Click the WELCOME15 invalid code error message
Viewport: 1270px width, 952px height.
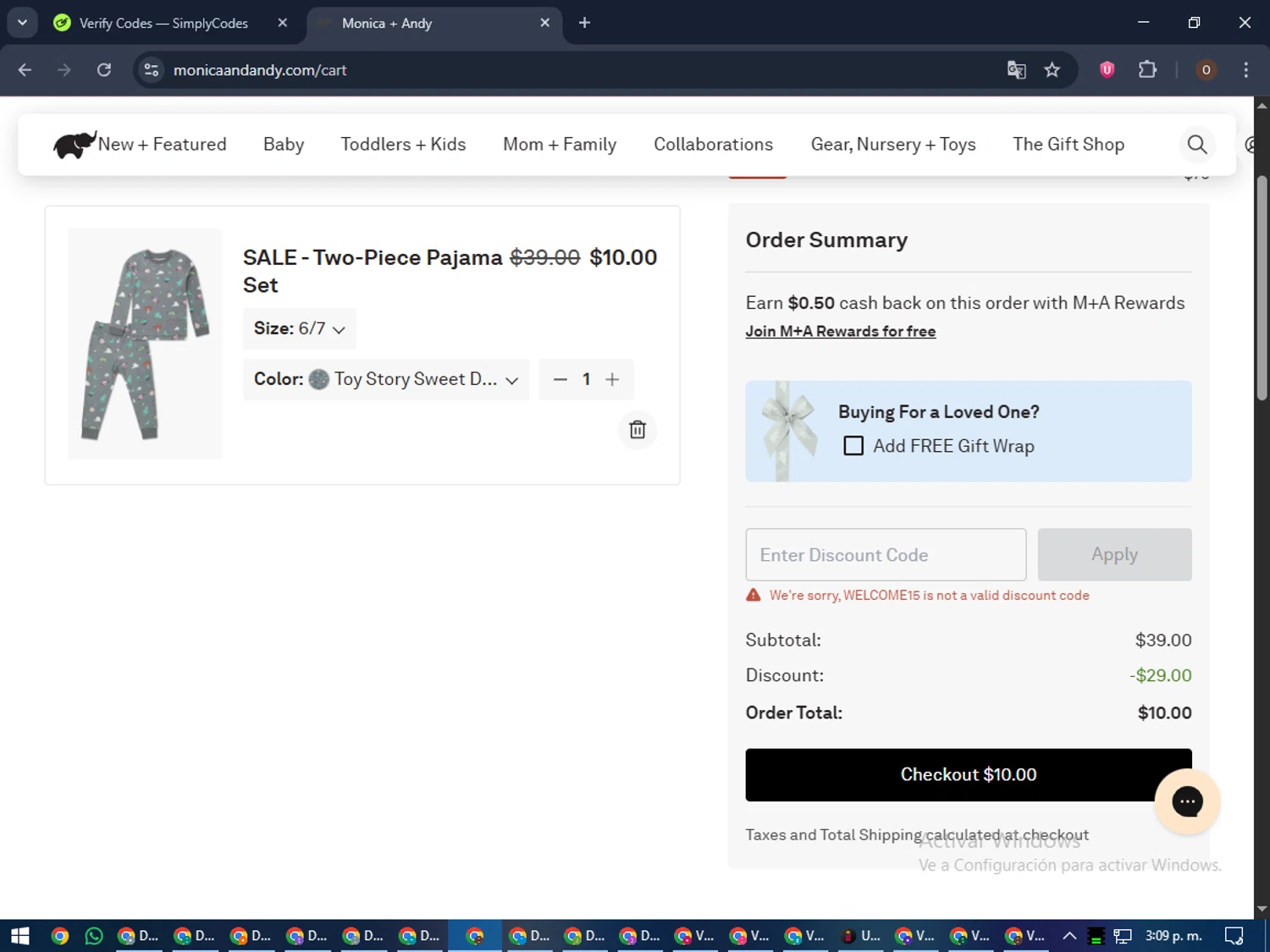click(929, 596)
